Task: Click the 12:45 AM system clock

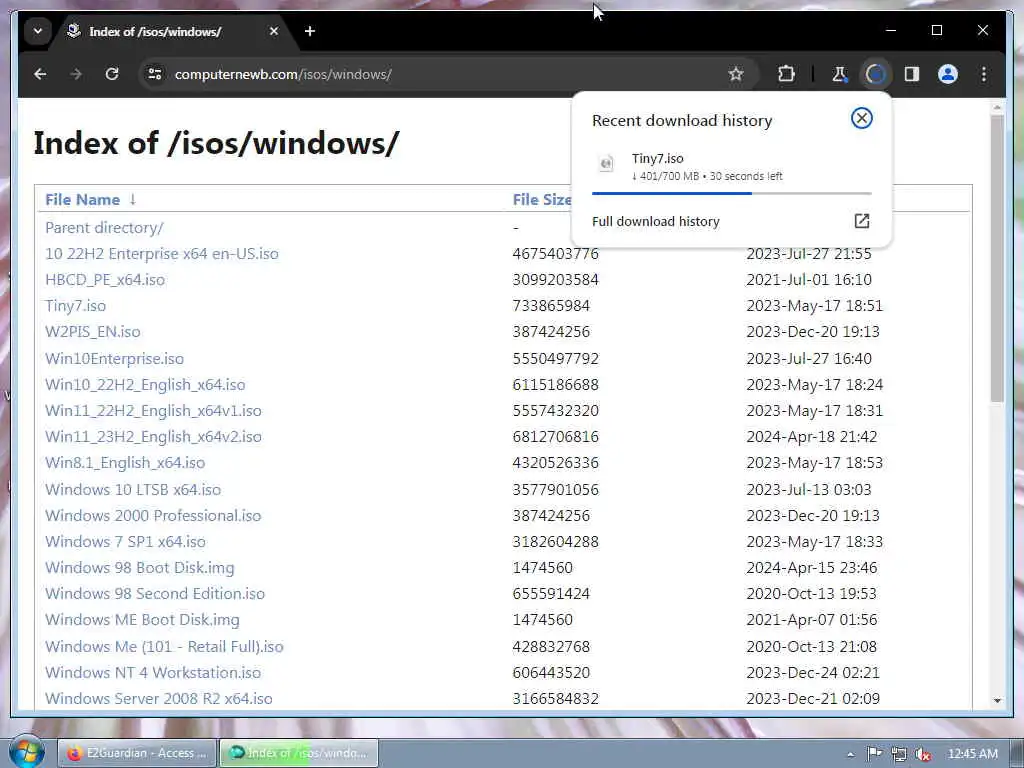Action: pos(972,754)
